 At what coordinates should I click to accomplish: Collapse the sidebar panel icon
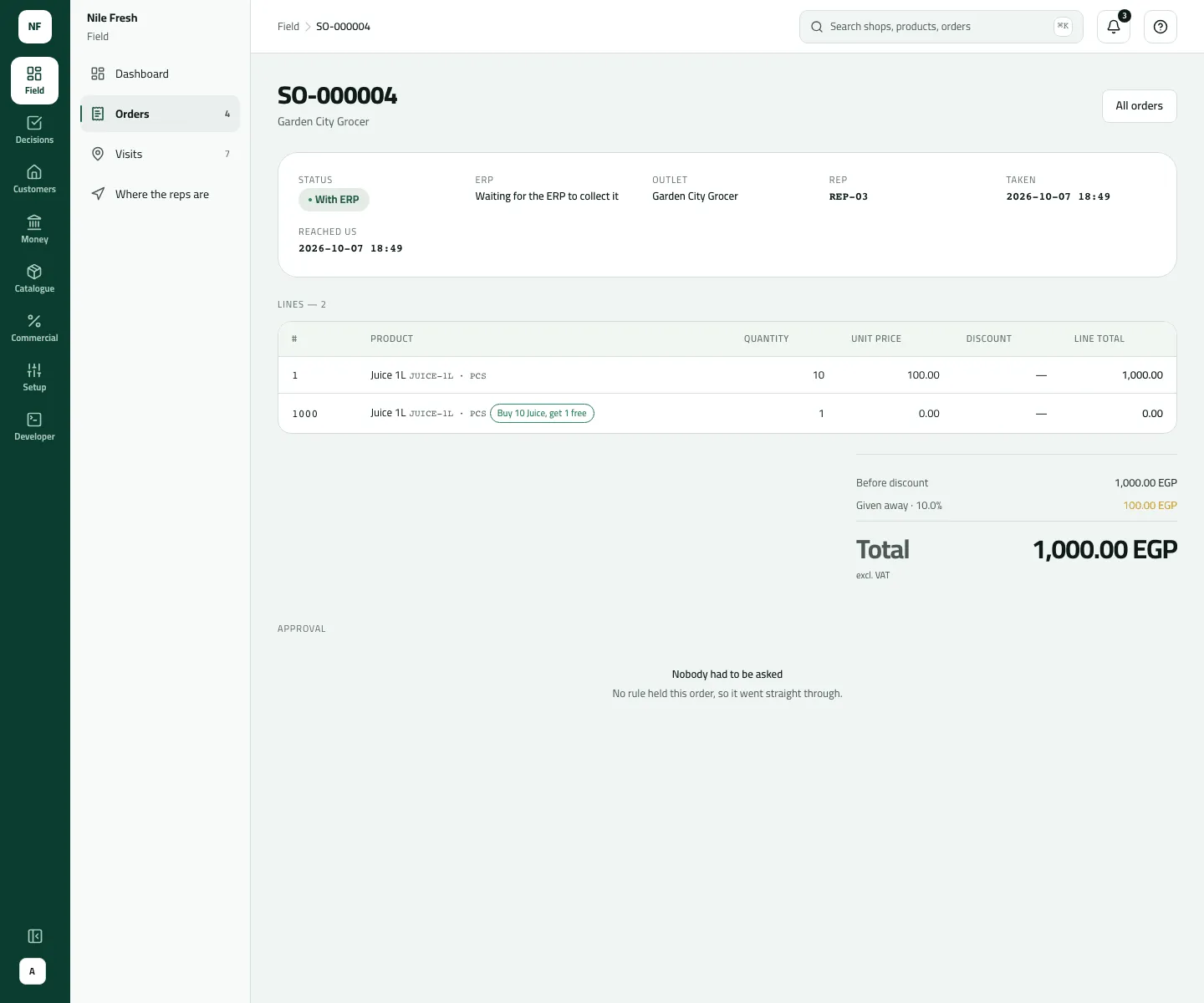[x=35, y=936]
